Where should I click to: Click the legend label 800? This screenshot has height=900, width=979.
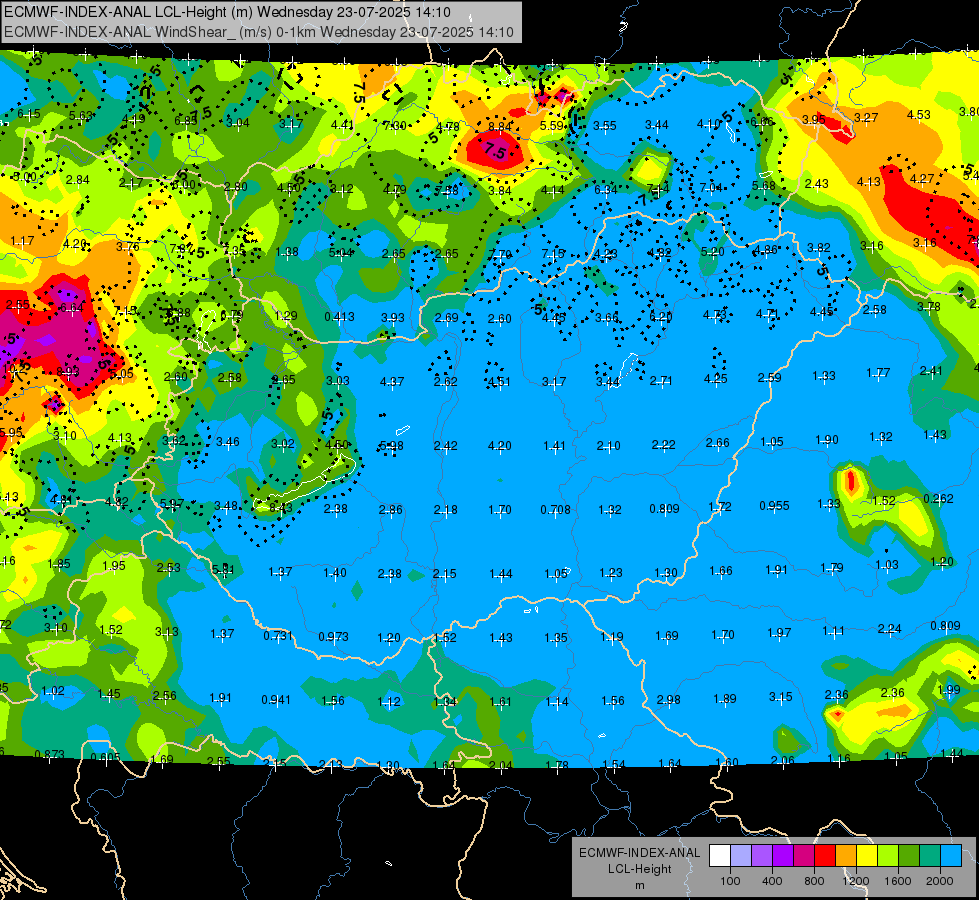(814, 881)
